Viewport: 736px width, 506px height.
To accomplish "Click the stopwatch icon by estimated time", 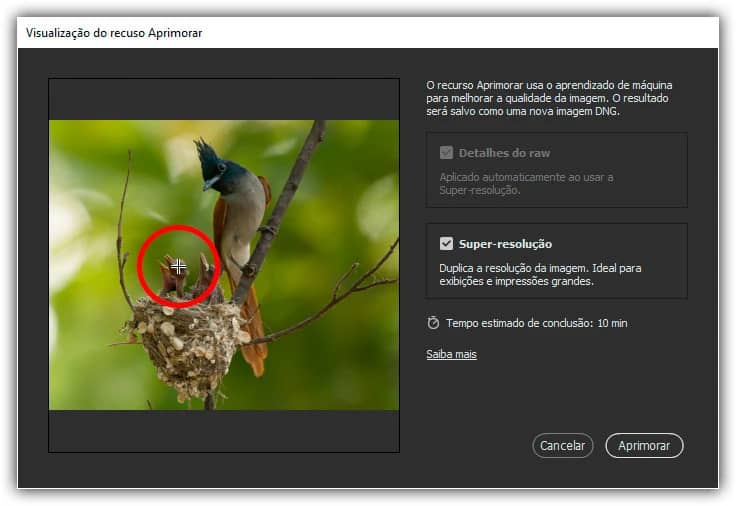I will coord(433,323).
